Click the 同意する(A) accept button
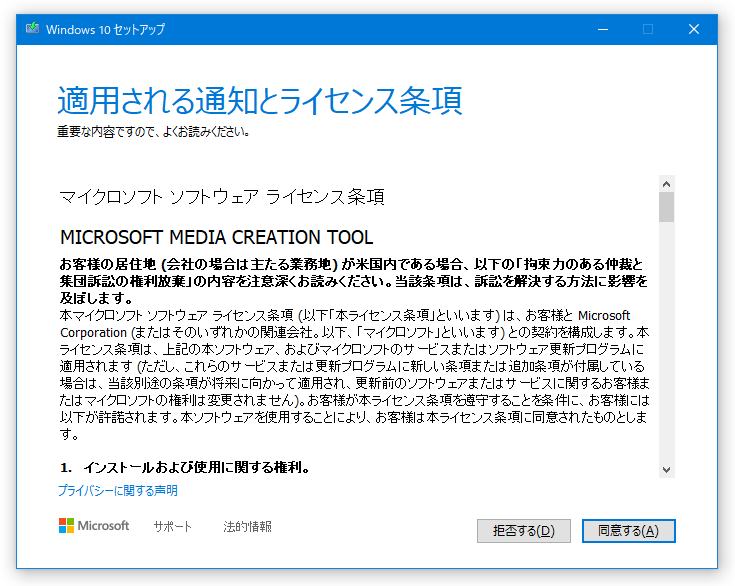Screen dimensions: 735x586 click(628, 531)
